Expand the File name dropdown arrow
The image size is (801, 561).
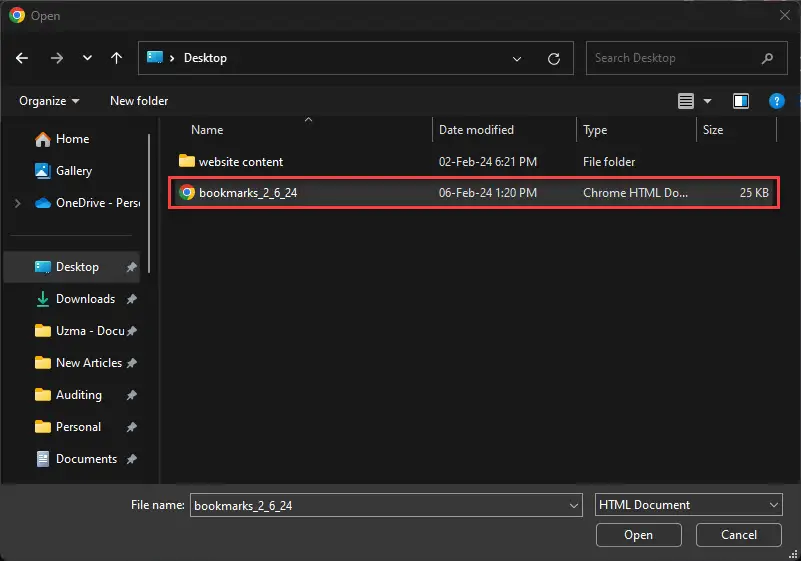coord(574,505)
